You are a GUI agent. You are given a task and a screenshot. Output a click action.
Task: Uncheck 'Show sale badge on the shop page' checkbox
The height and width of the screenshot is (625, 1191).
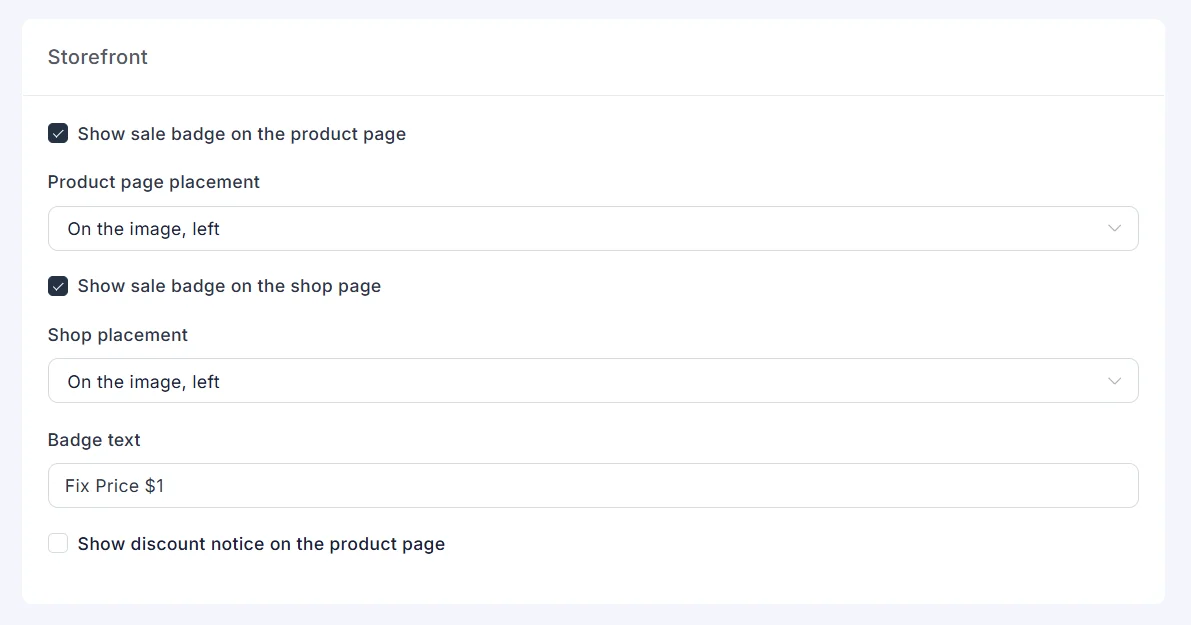click(x=58, y=286)
